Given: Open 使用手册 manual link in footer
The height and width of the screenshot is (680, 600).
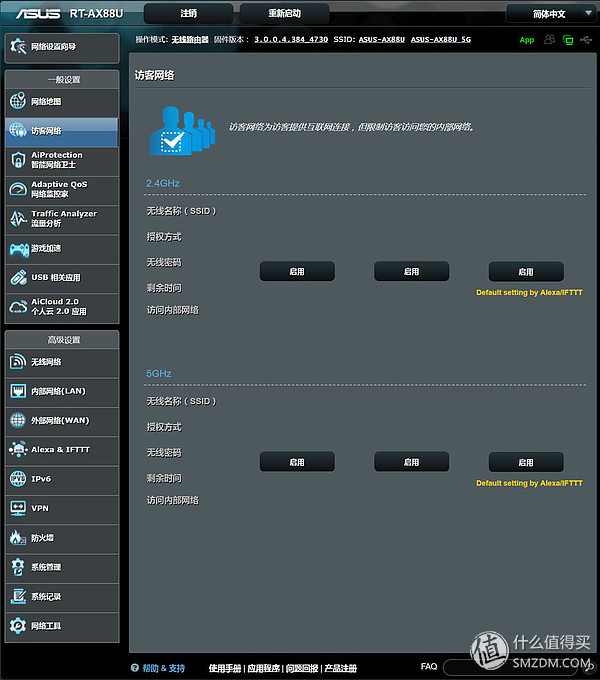Looking at the screenshot, I should point(225,668).
